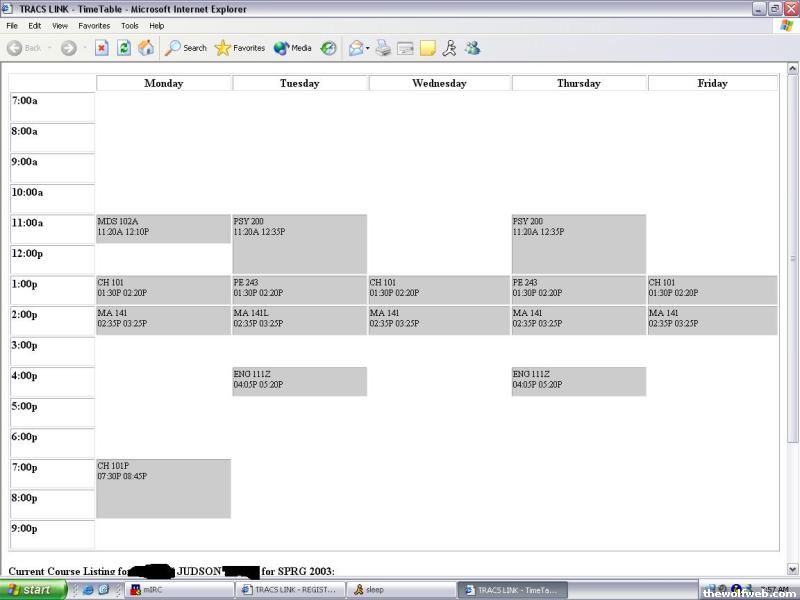Select the Monday CH 101P class block
The image size is (800, 600).
[163, 488]
